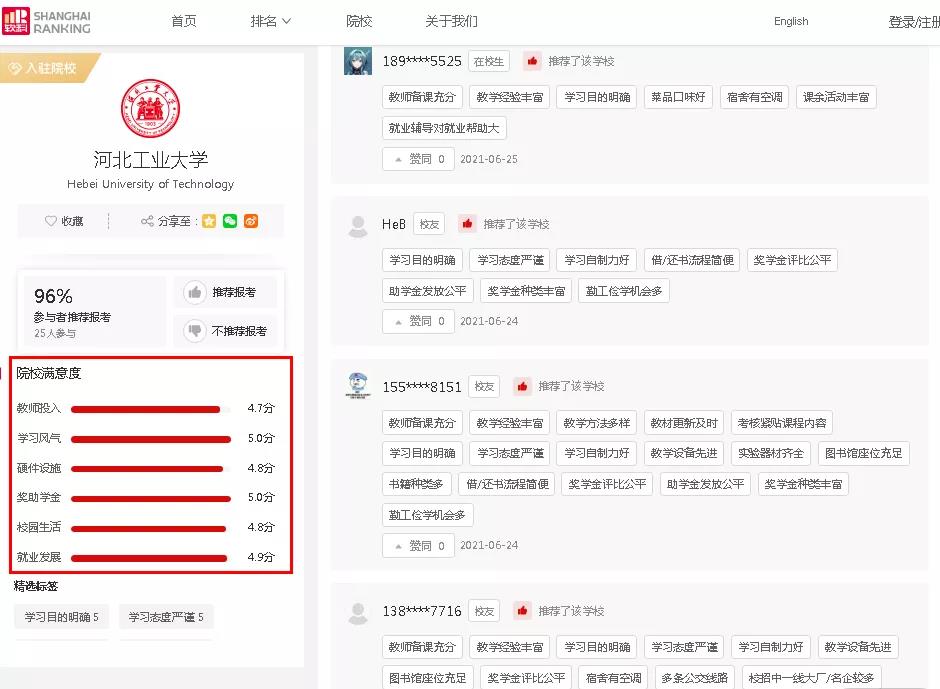Image resolution: width=940 pixels, height=689 pixels.
Task: Click the red thumbs-up icon beside HeB
Action: (x=467, y=224)
